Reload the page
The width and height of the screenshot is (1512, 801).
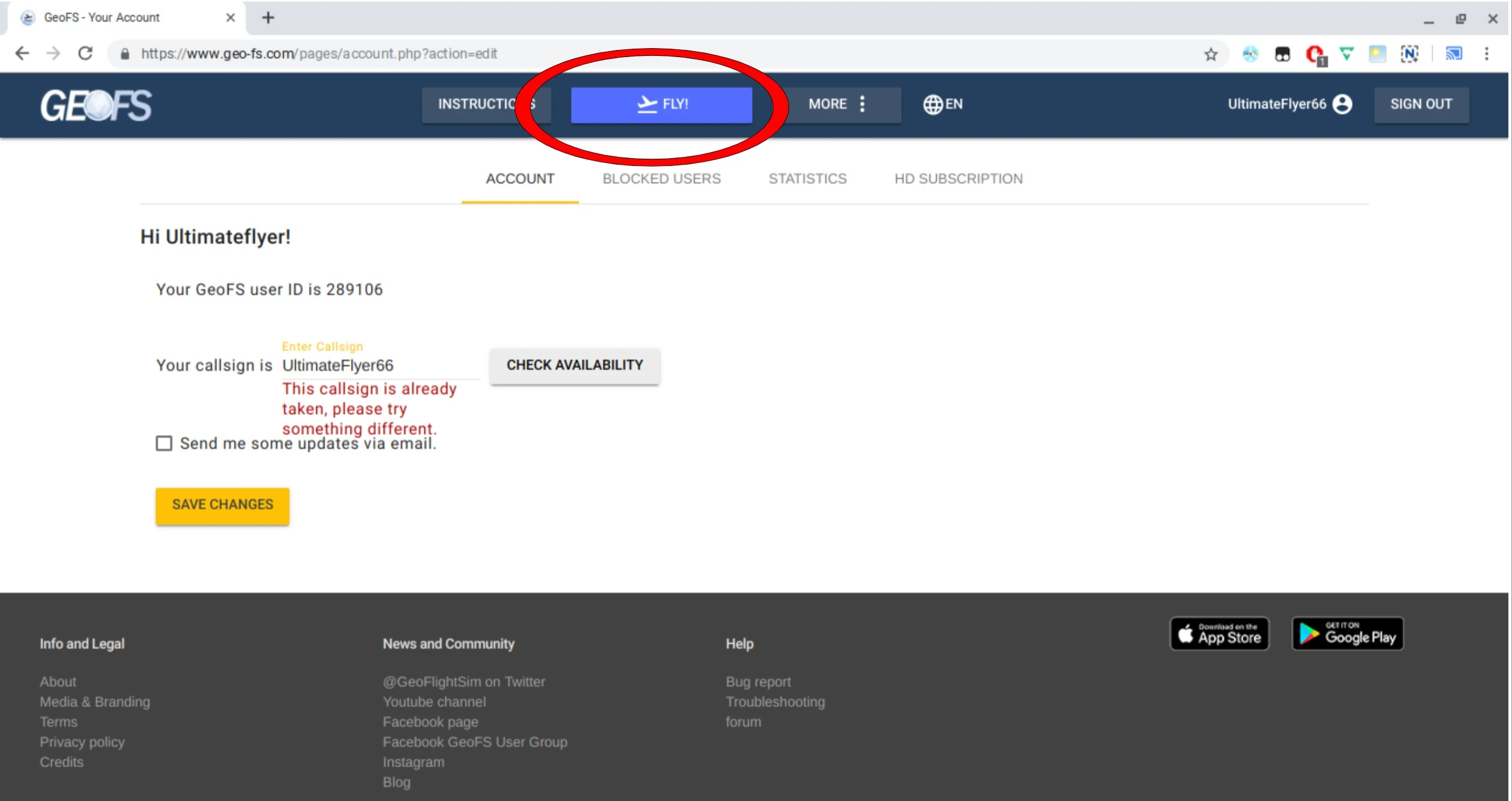[x=85, y=54]
